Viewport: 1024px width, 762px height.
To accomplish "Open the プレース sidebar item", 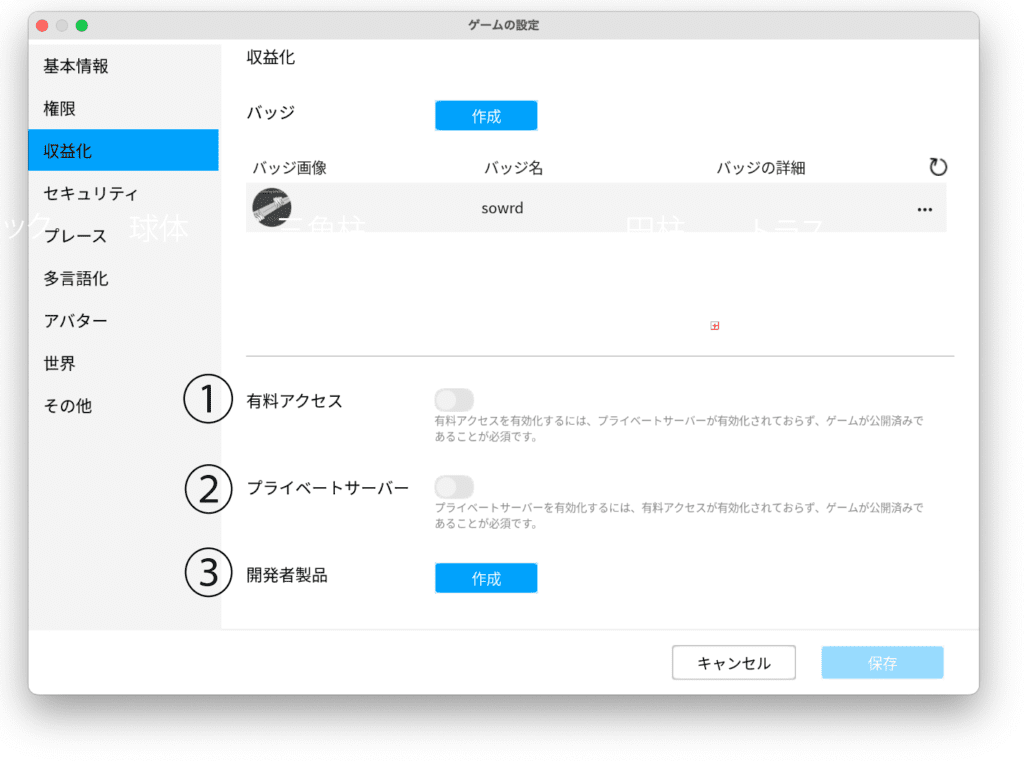I will coord(75,236).
